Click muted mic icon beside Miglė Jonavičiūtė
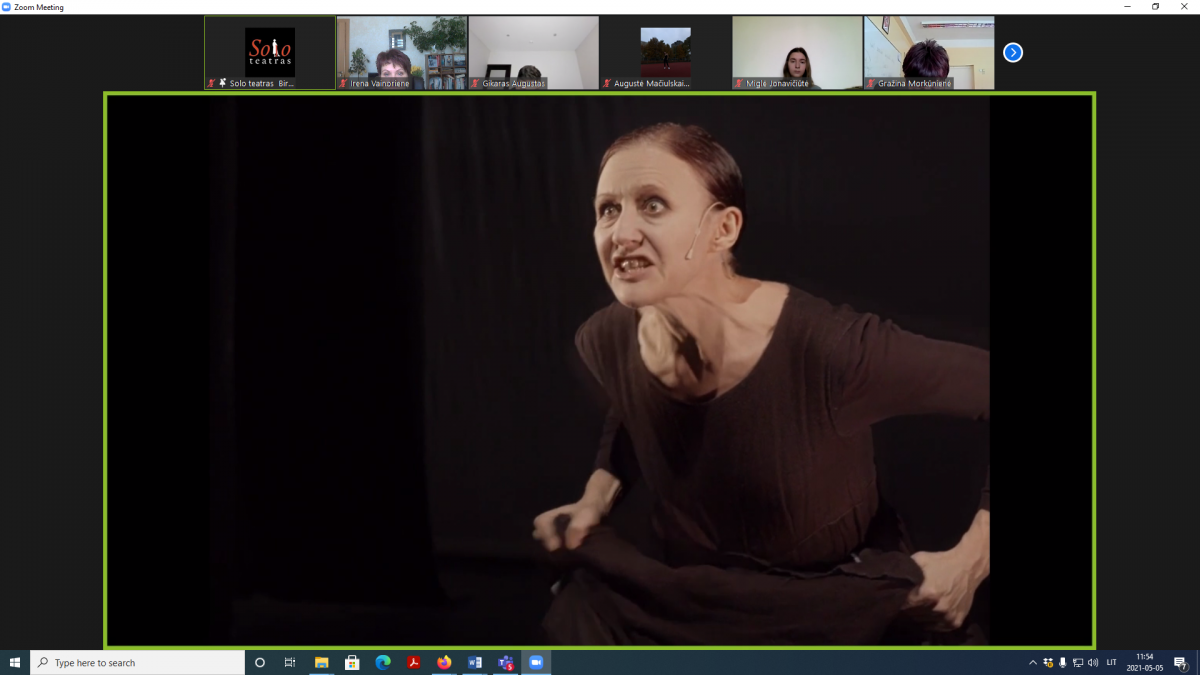Screen dimensions: 1200x675 click(x=739, y=83)
